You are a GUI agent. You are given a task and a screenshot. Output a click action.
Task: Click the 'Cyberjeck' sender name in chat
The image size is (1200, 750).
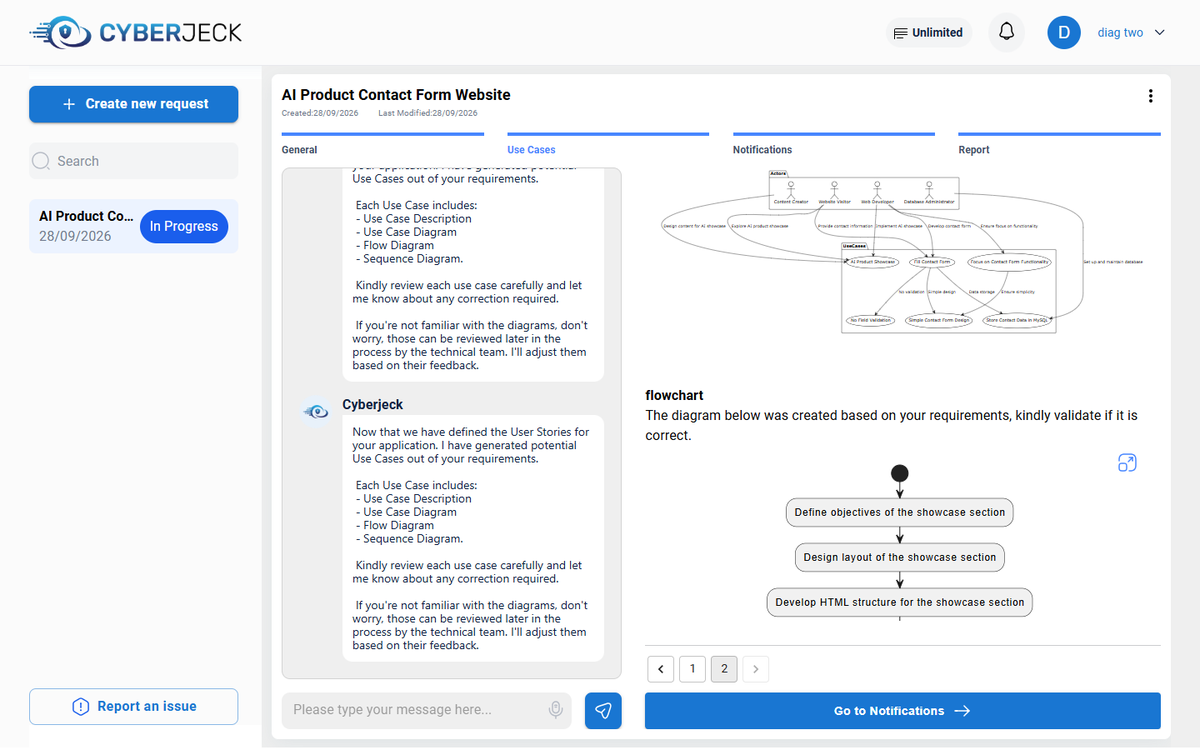click(x=373, y=405)
